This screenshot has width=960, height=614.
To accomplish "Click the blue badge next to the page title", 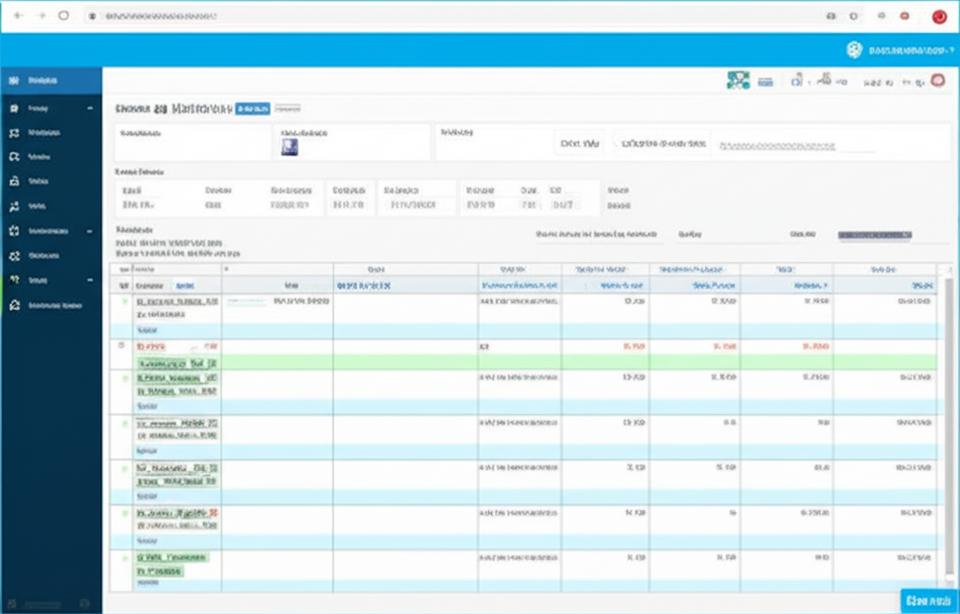I will pos(252,108).
